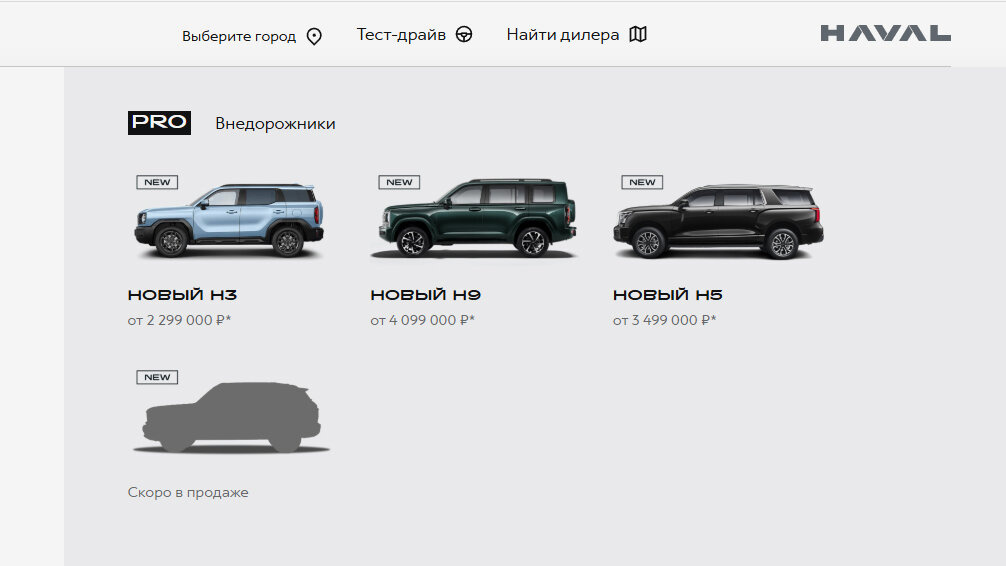Click the blue Новый H3 car image
This screenshot has width=1006, height=566.
[x=229, y=220]
